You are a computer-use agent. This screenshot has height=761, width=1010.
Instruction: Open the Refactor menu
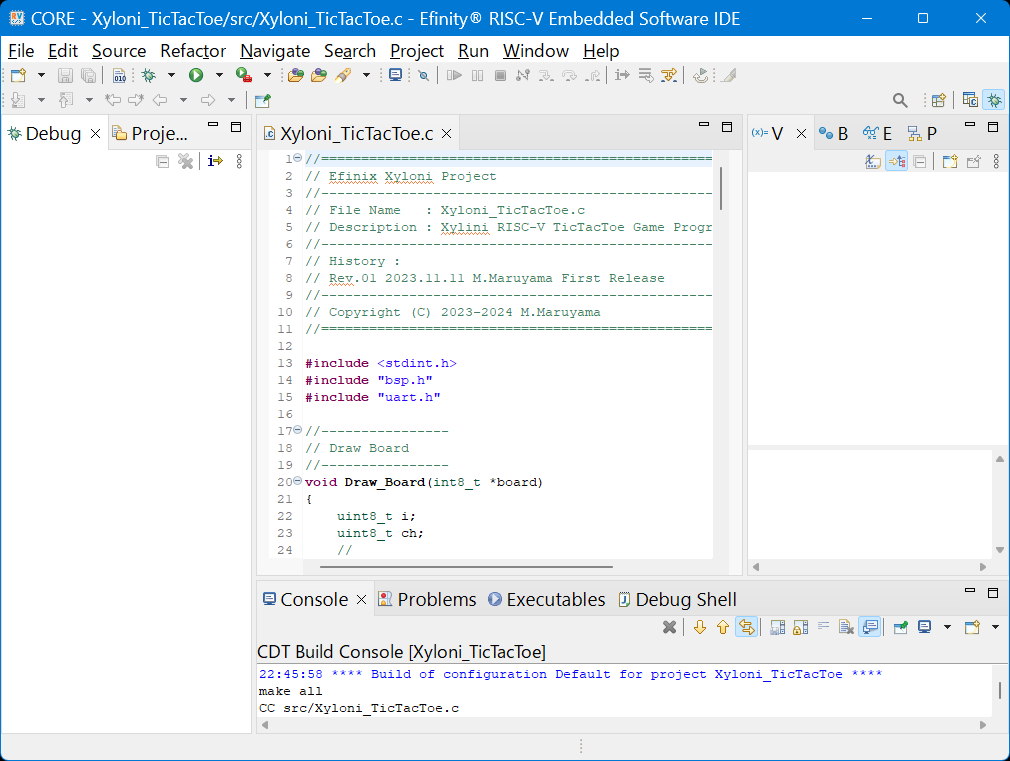(x=193, y=51)
